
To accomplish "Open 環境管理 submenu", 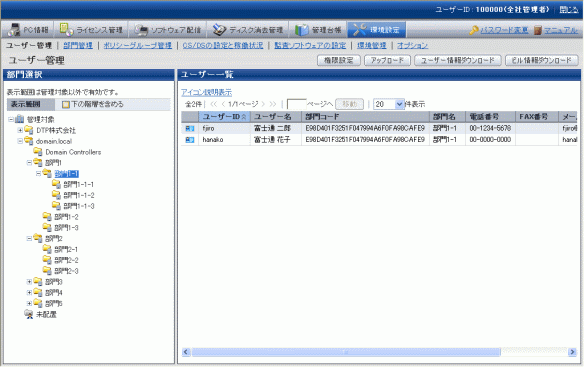I will click(x=372, y=45).
